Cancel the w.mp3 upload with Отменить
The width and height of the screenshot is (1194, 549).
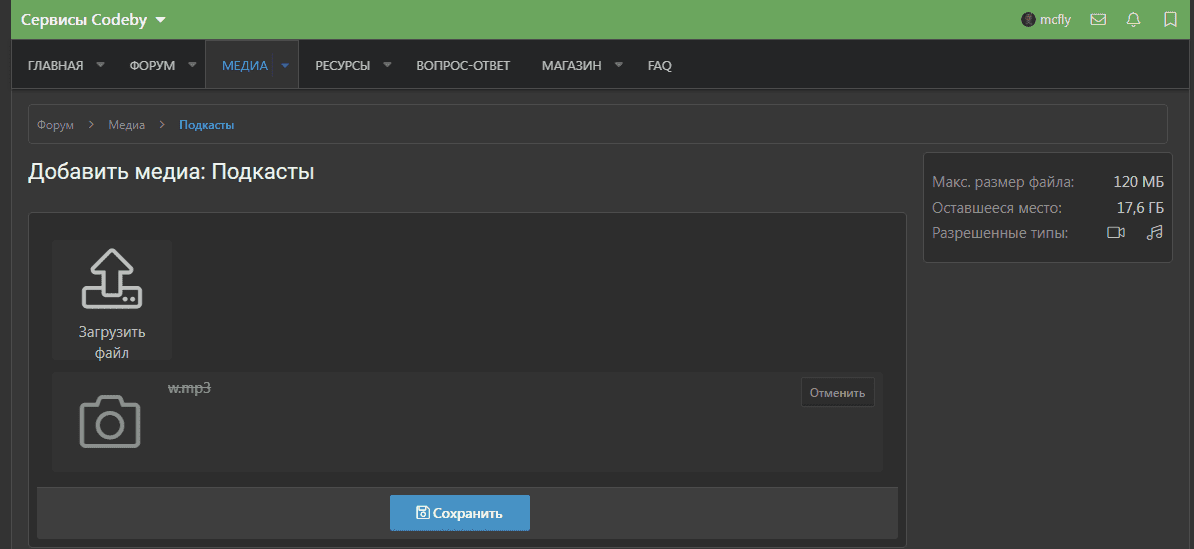pos(837,392)
